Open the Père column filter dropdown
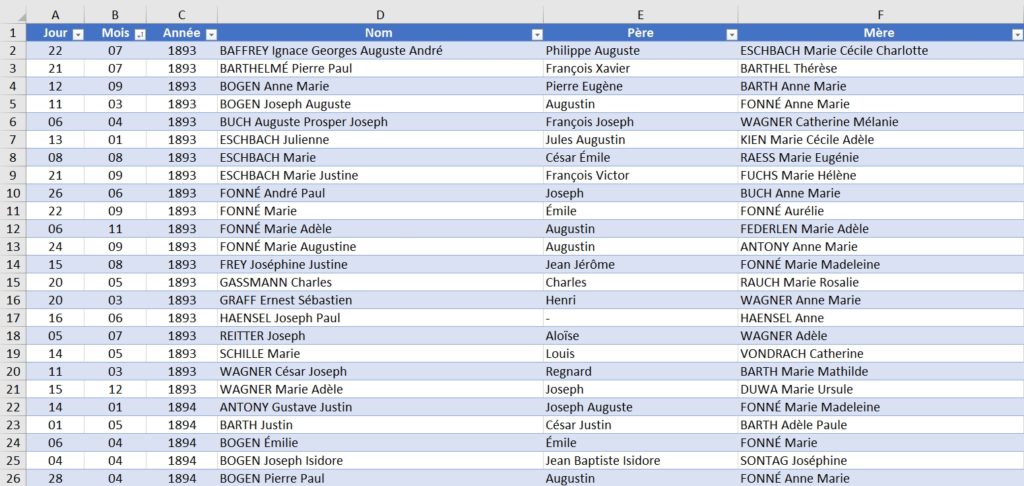Viewport: 1024px width, 486px height. pos(732,34)
